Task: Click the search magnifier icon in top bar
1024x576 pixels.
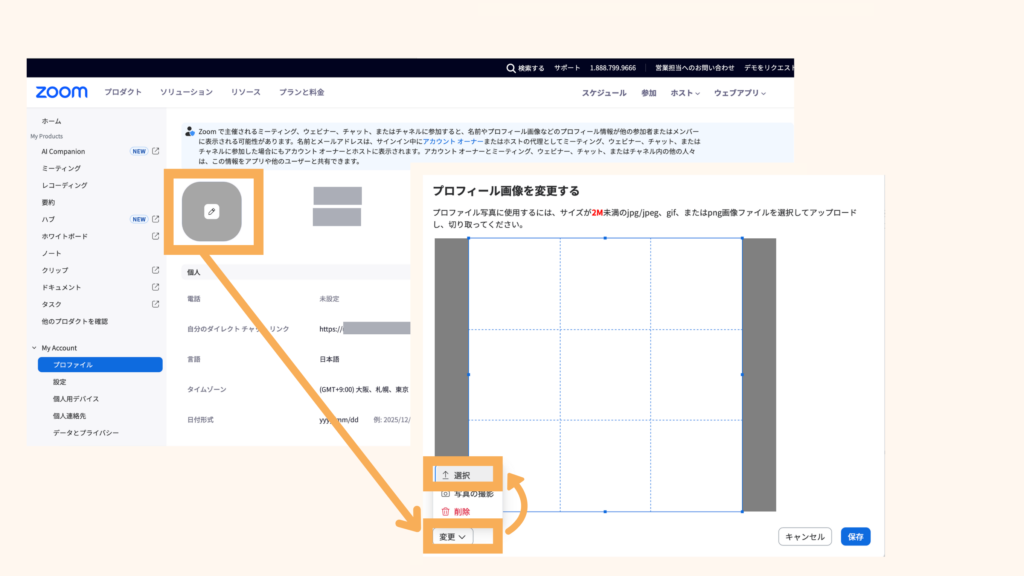Action: pos(511,68)
